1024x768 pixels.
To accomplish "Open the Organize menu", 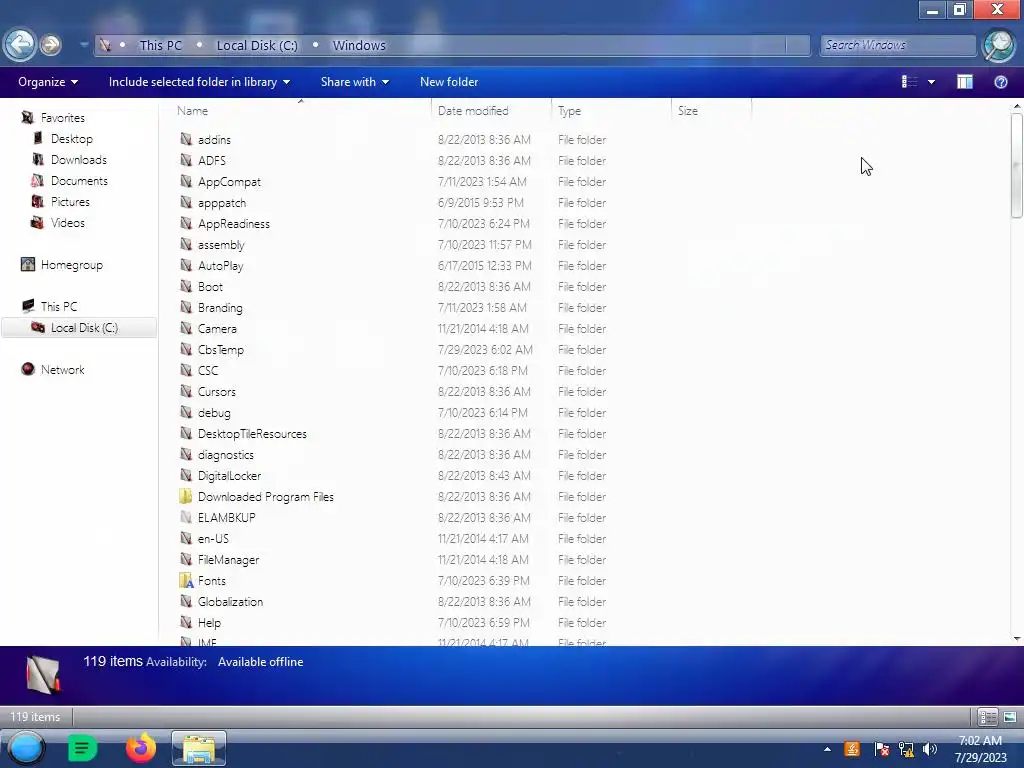I will click(48, 82).
